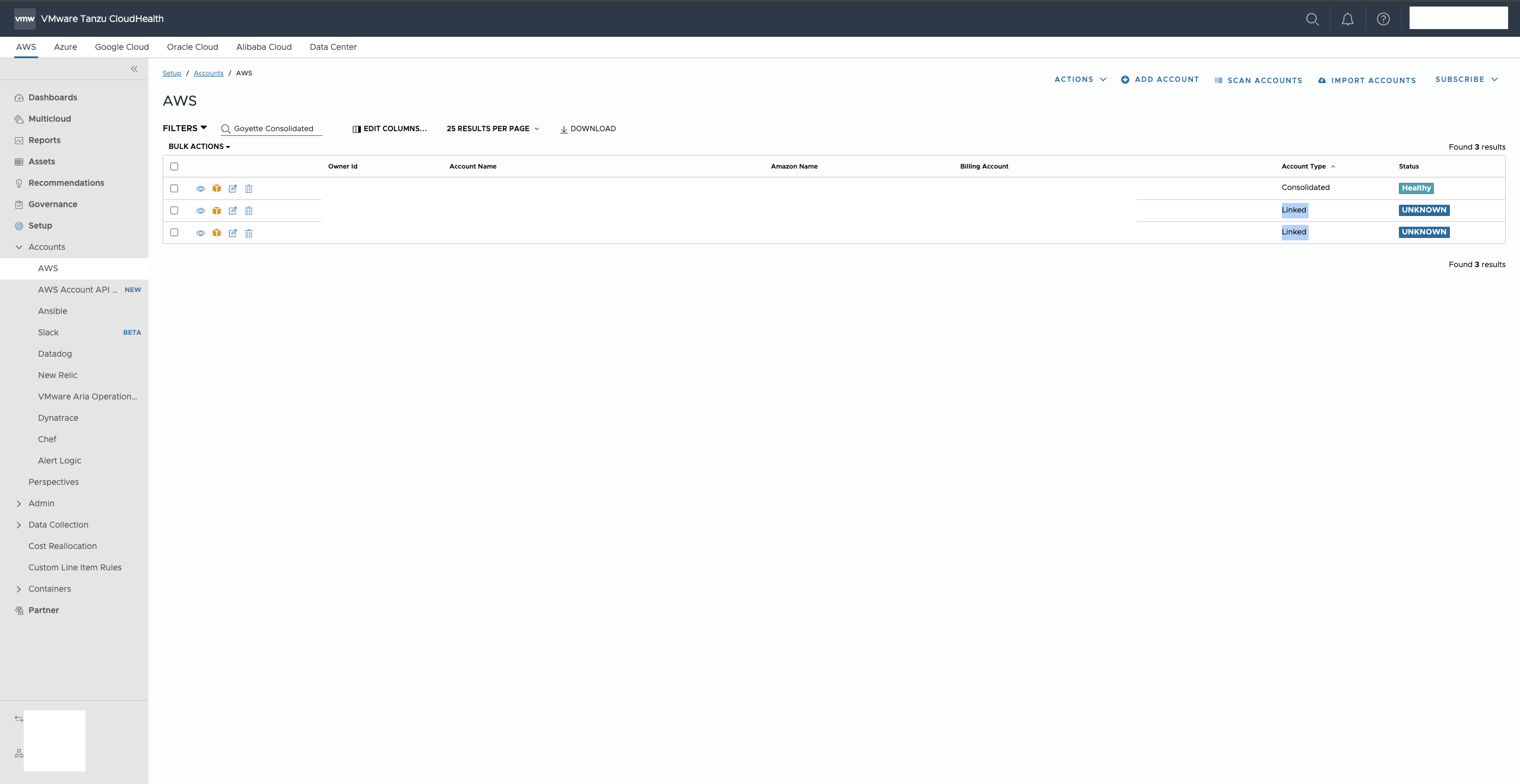Screen dimensions: 1520x784
Task: Follow the Accounts breadcrumb link
Action: click(208, 73)
